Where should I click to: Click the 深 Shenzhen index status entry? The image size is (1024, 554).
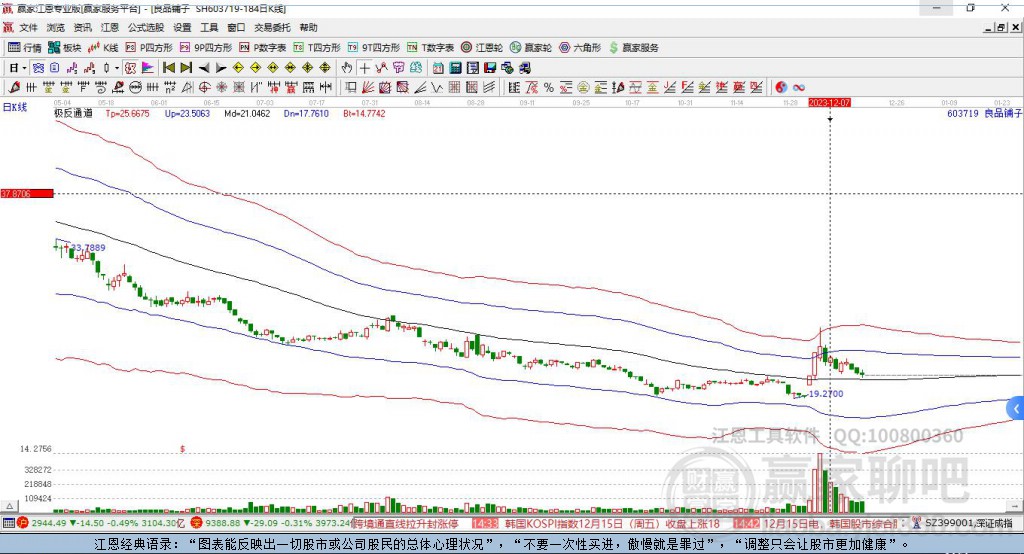pos(270,523)
